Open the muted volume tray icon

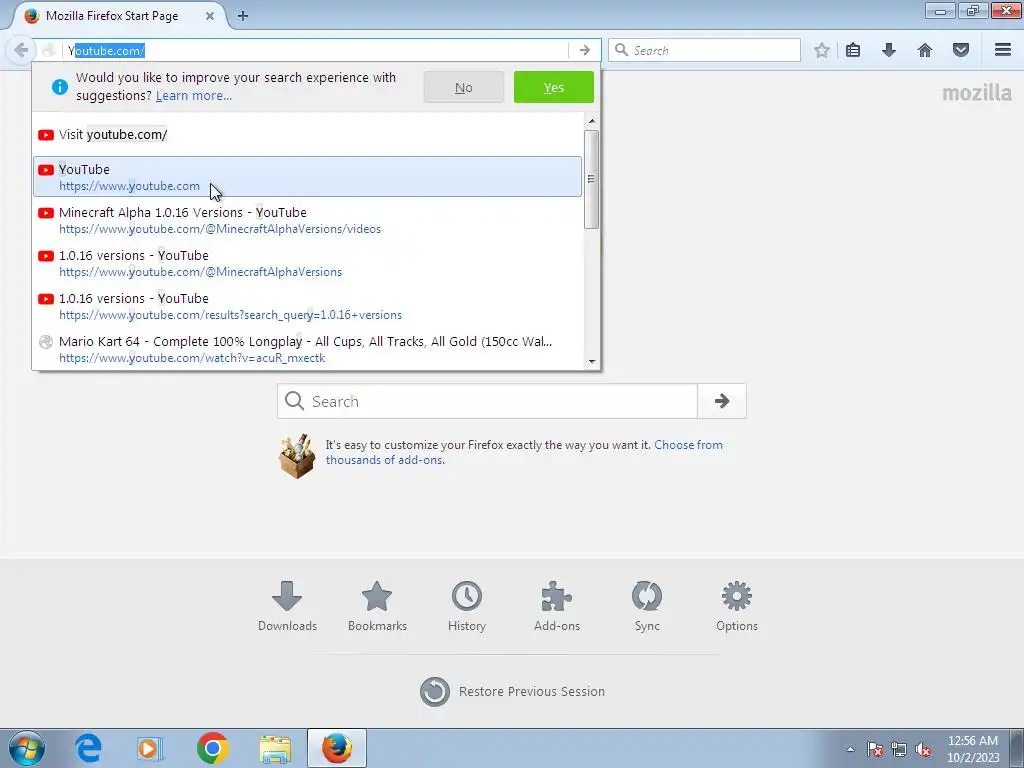click(x=923, y=749)
